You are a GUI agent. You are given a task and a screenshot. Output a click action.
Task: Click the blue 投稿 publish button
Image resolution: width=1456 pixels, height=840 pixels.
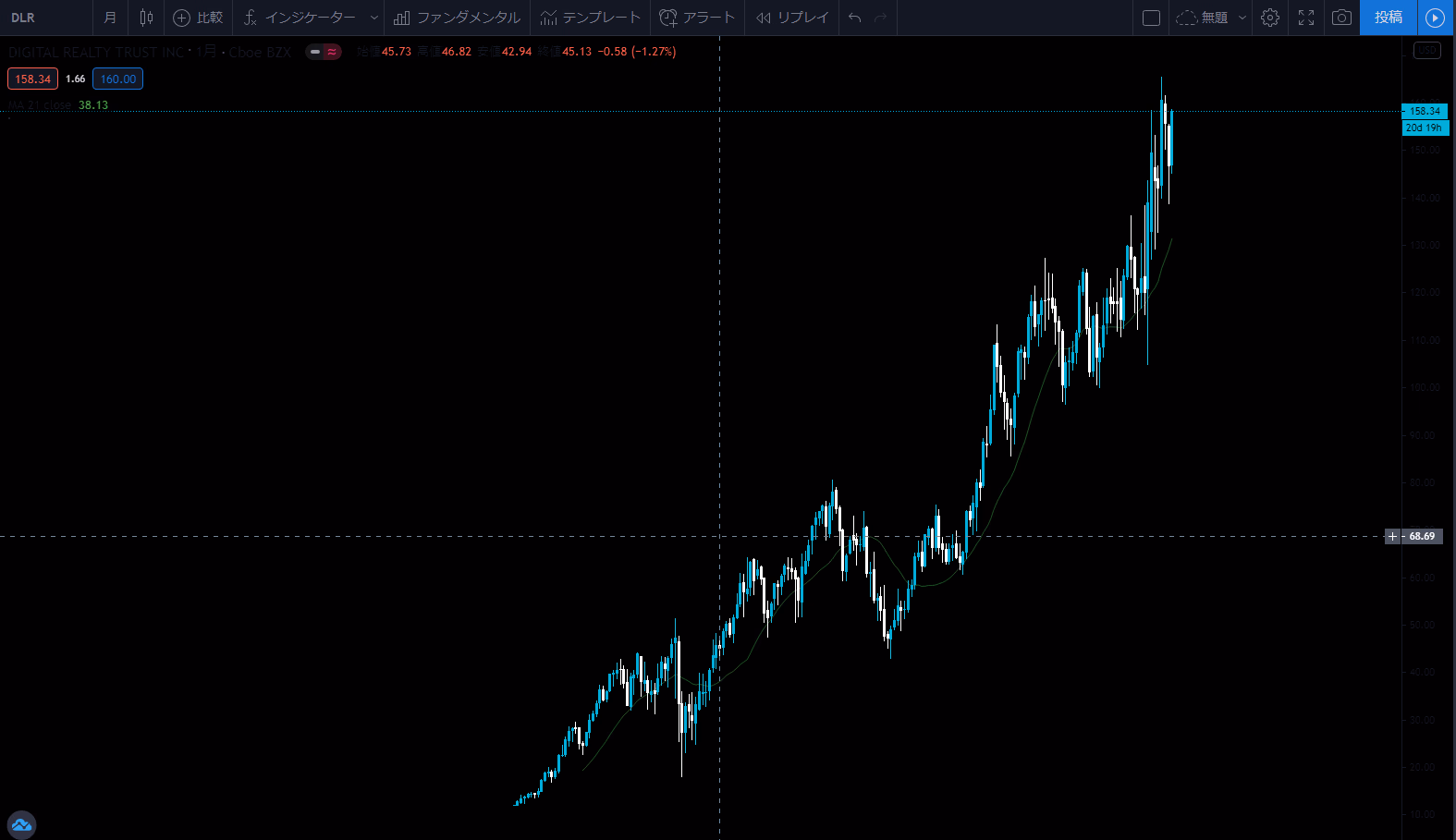click(1388, 18)
